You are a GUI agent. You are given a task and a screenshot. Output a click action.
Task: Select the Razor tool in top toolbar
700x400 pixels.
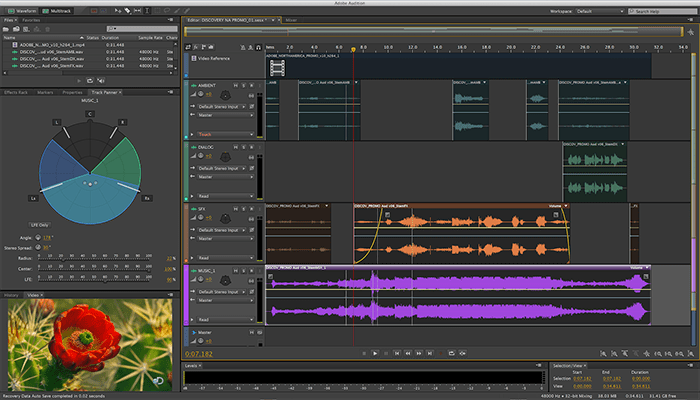[126, 9]
